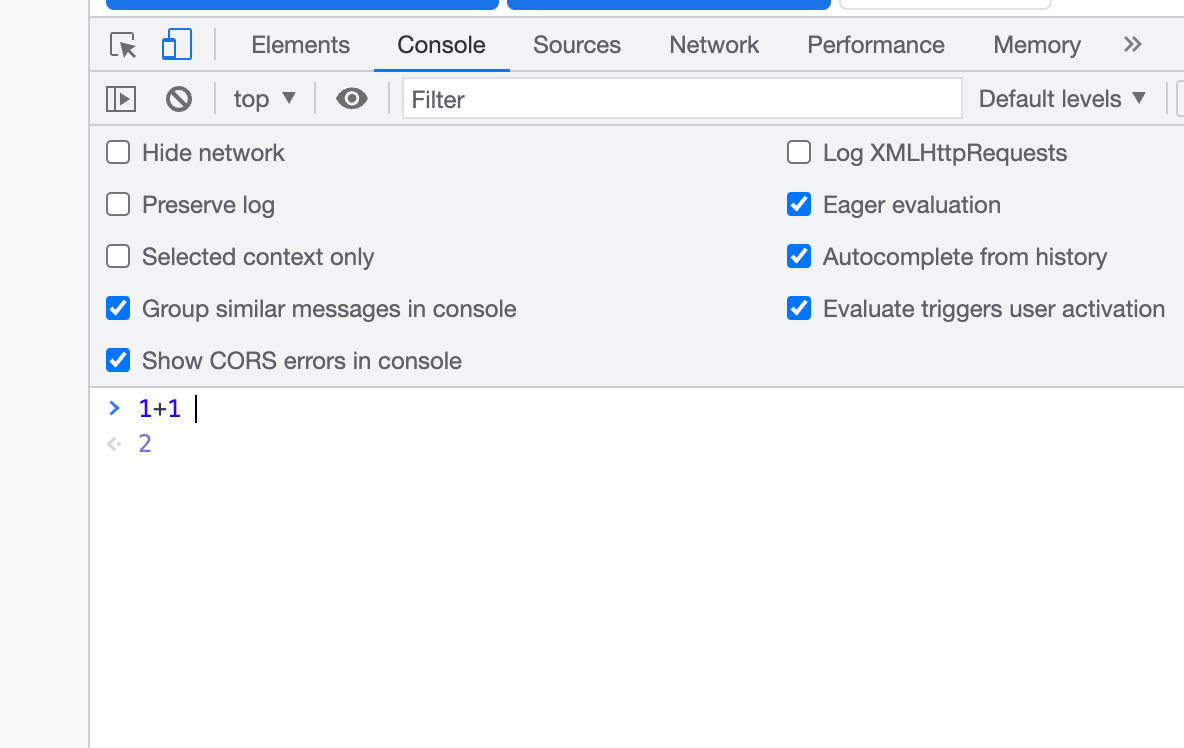1184x748 pixels.
Task: Click the eye live expression icon
Action: 351,99
